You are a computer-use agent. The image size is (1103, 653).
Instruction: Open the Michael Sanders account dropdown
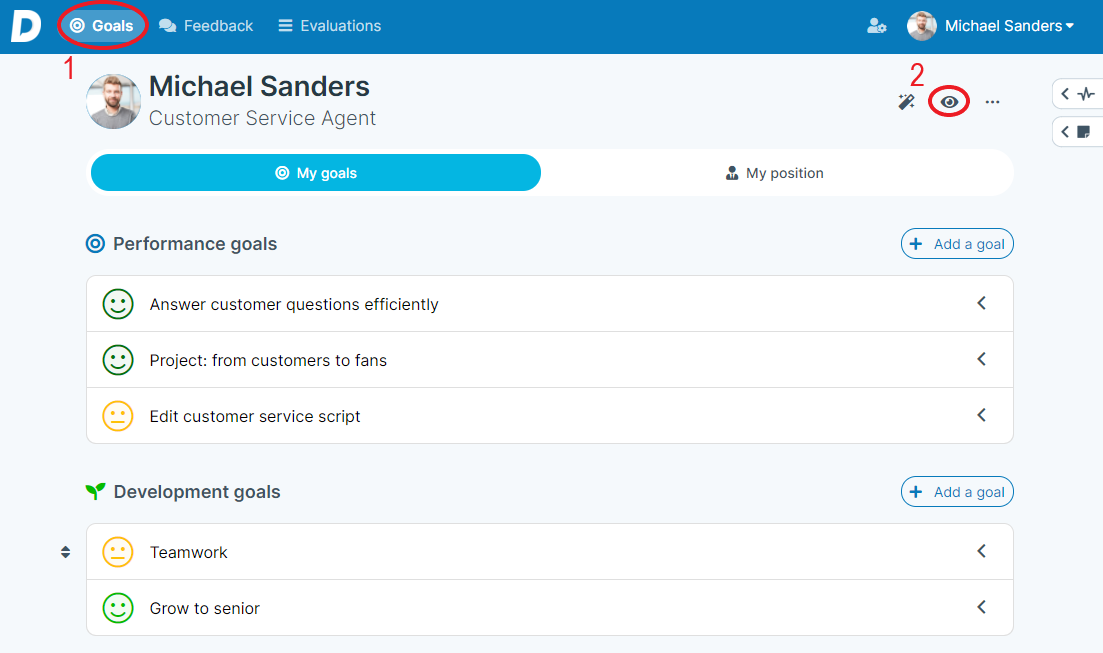pyautogui.click(x=991, y=26)
